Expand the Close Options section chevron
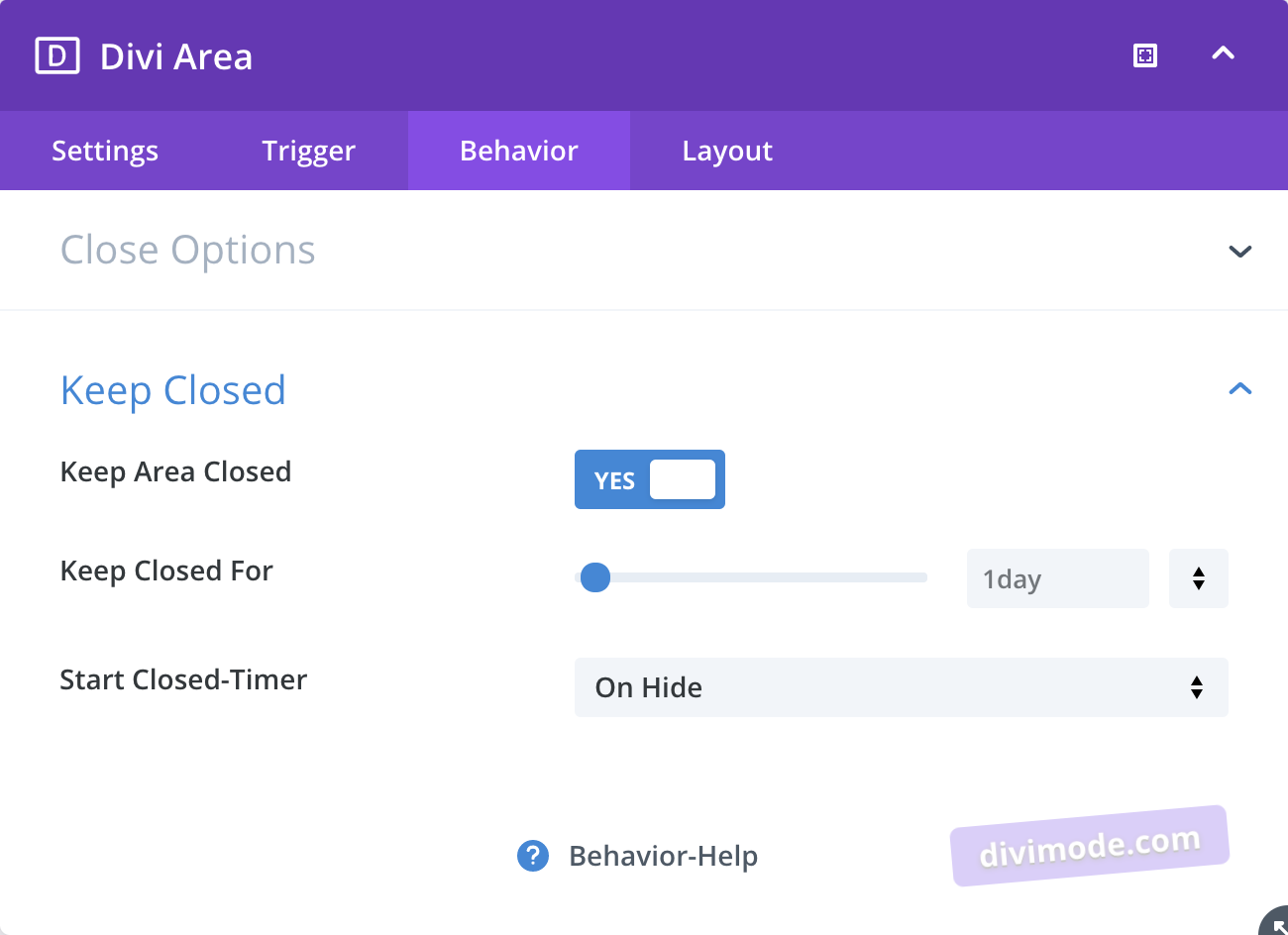The height and width of the screenshot is (935, 1288). 1240,251
